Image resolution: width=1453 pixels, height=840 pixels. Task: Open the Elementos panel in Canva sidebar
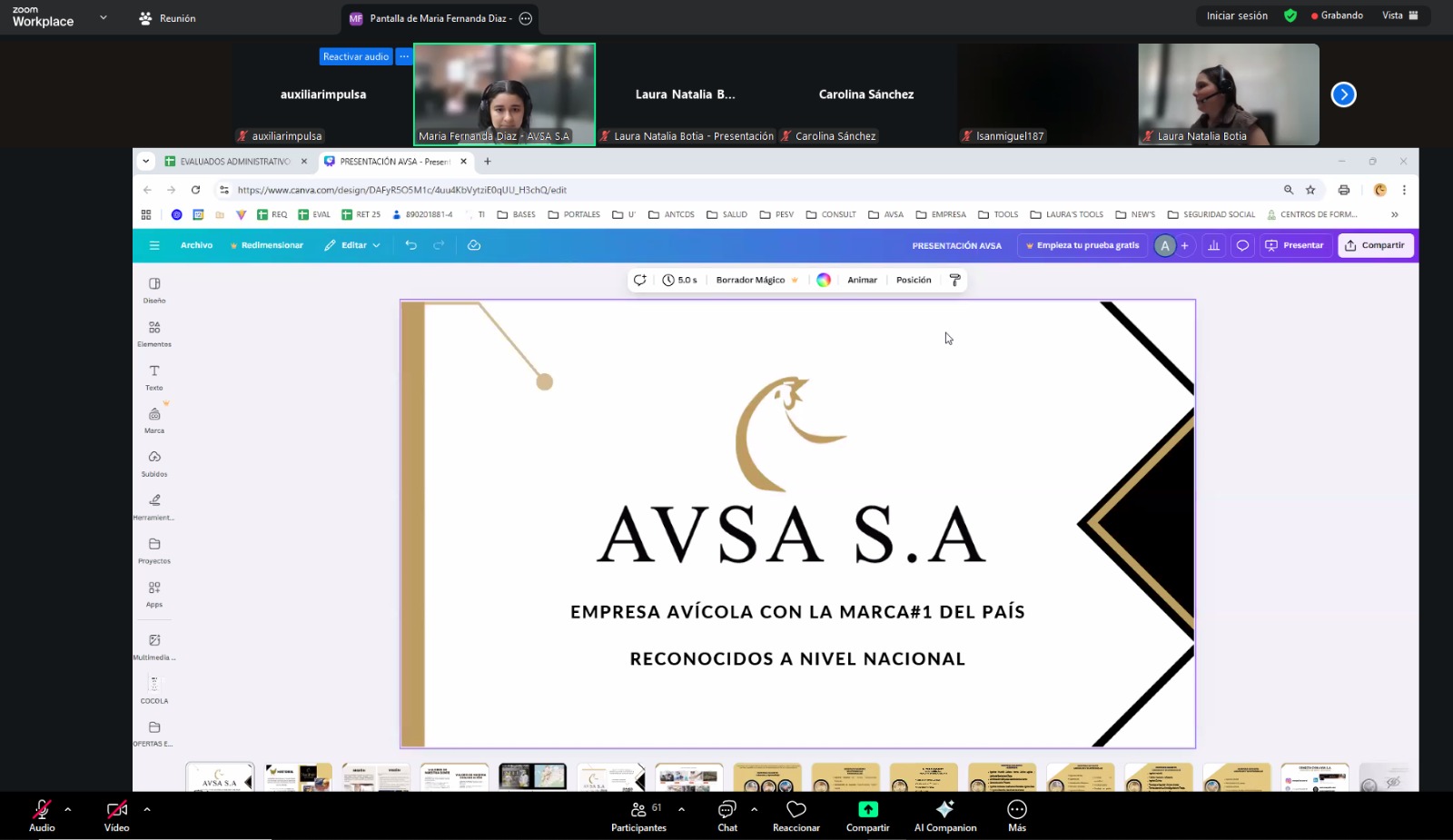154,332
